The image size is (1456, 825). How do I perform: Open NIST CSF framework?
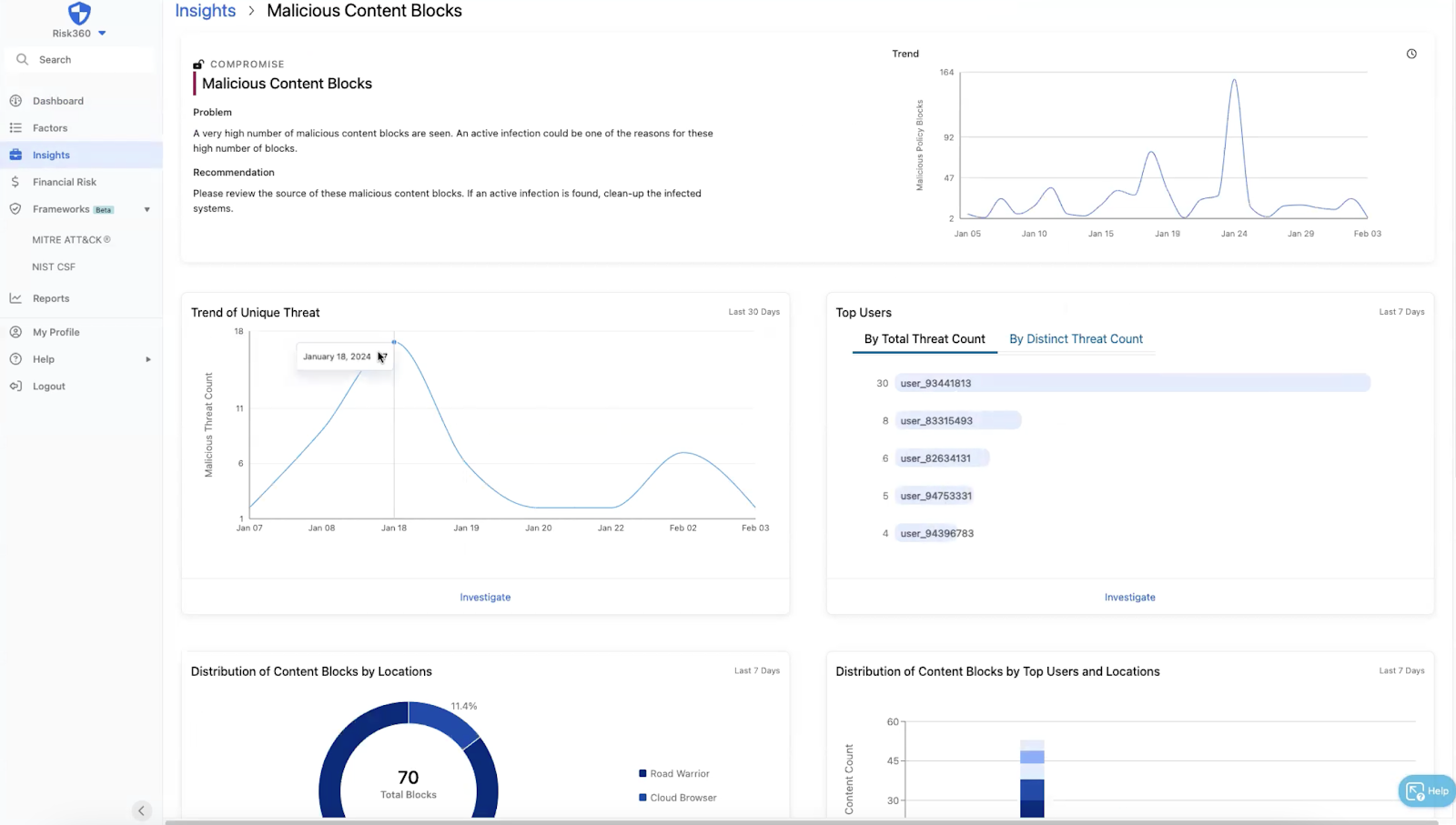54,267
